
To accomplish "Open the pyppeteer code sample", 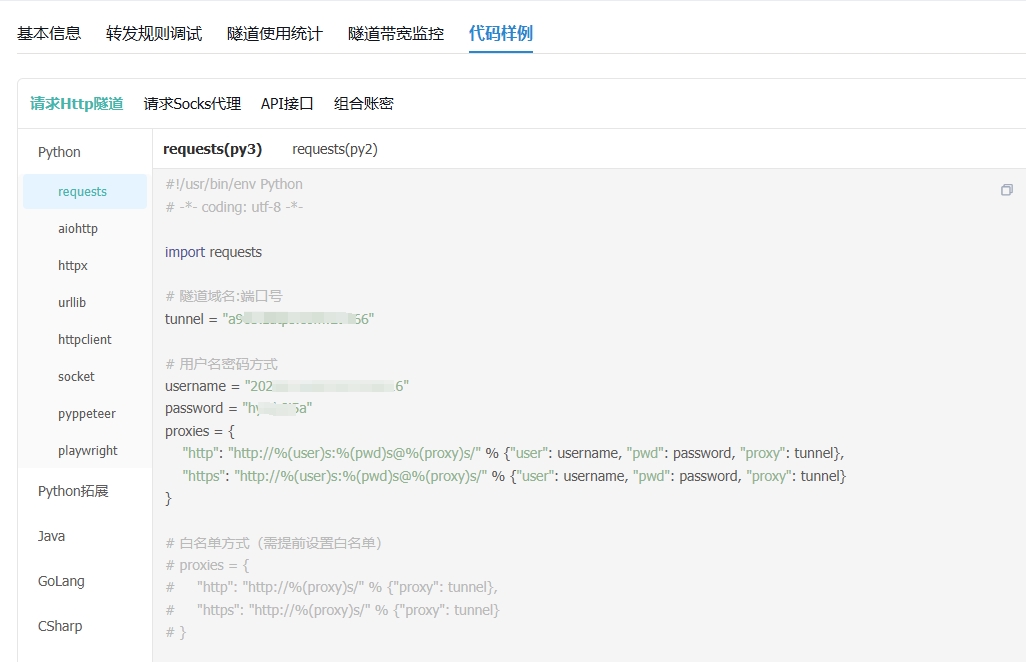I will coord(87,414).
